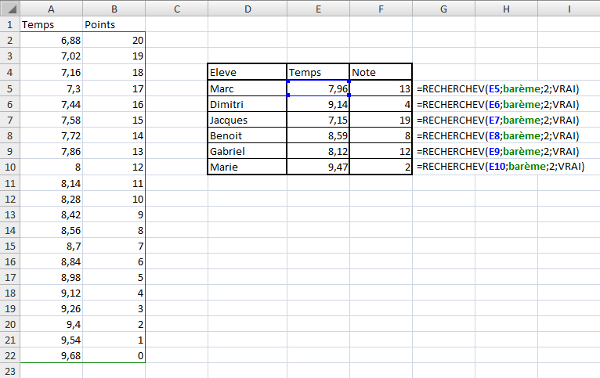Image resolution: width=600 pixels, height=378 pixels.
Task: Click the Eleve header cell
Action: click(247, 72)
